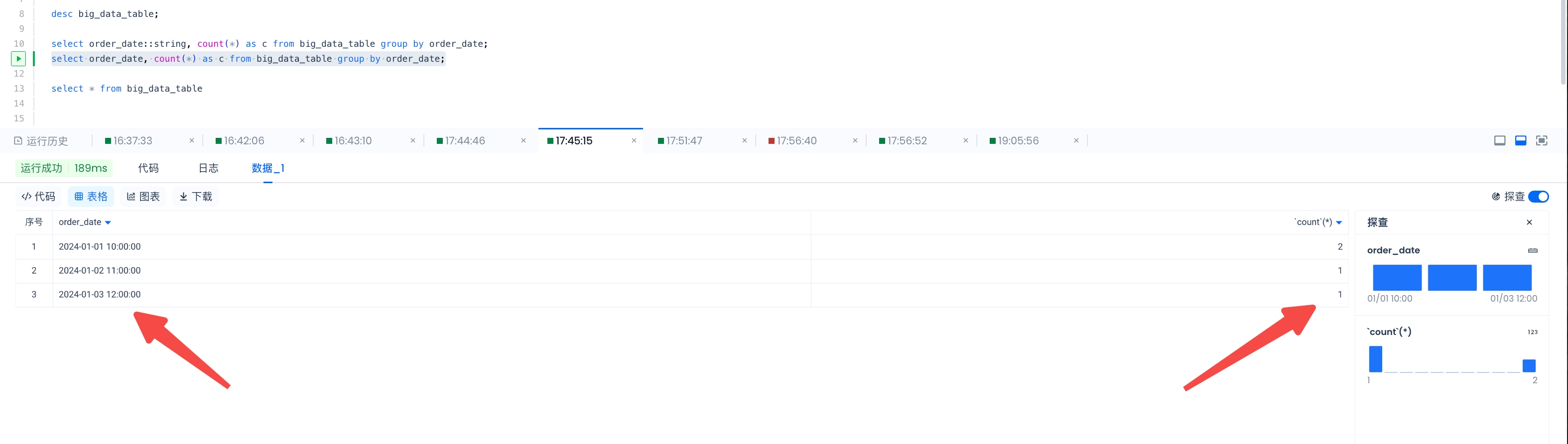
Task: Select the row with 2024-01-02 11:00:00
Action: 100,271
